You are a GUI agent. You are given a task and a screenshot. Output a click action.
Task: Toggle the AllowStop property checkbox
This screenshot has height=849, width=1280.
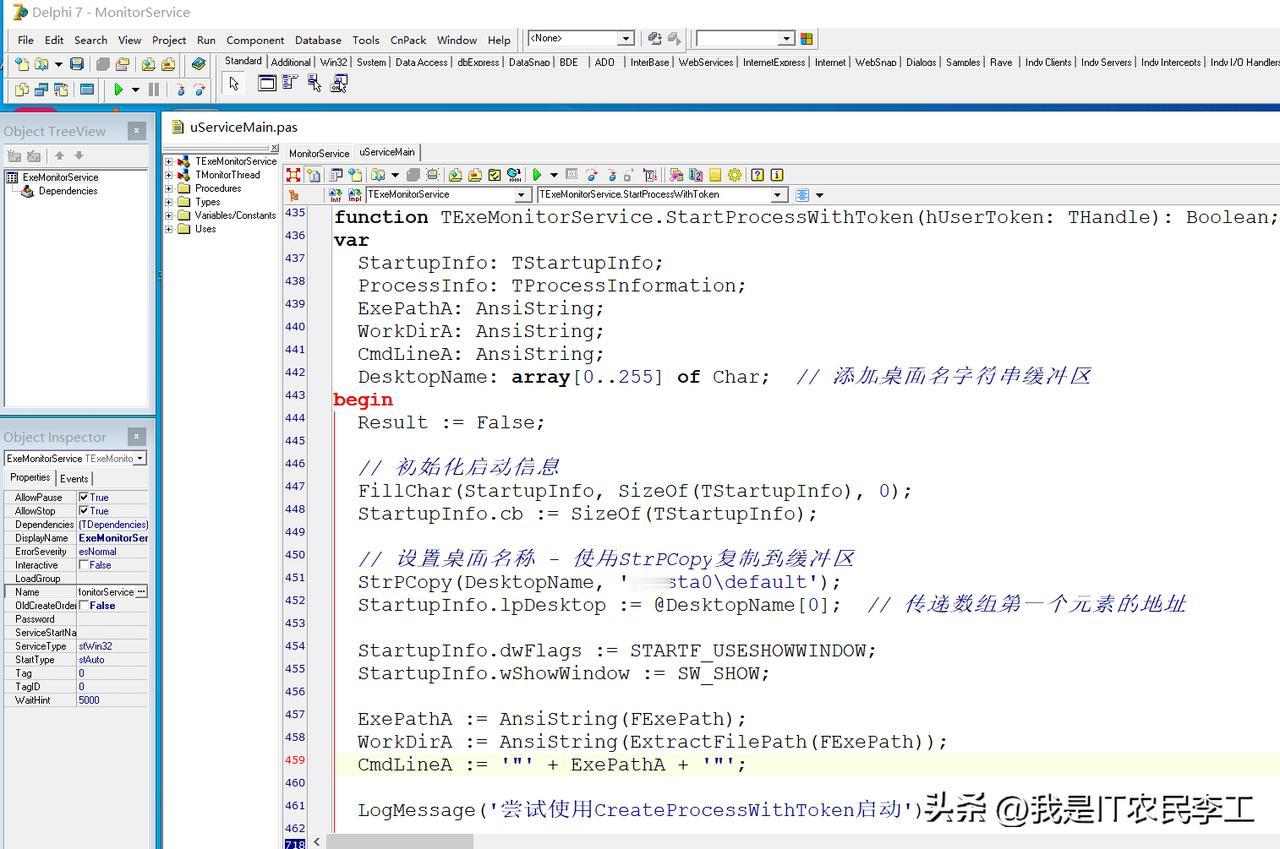pyautogui.click(x=84, y=511)
